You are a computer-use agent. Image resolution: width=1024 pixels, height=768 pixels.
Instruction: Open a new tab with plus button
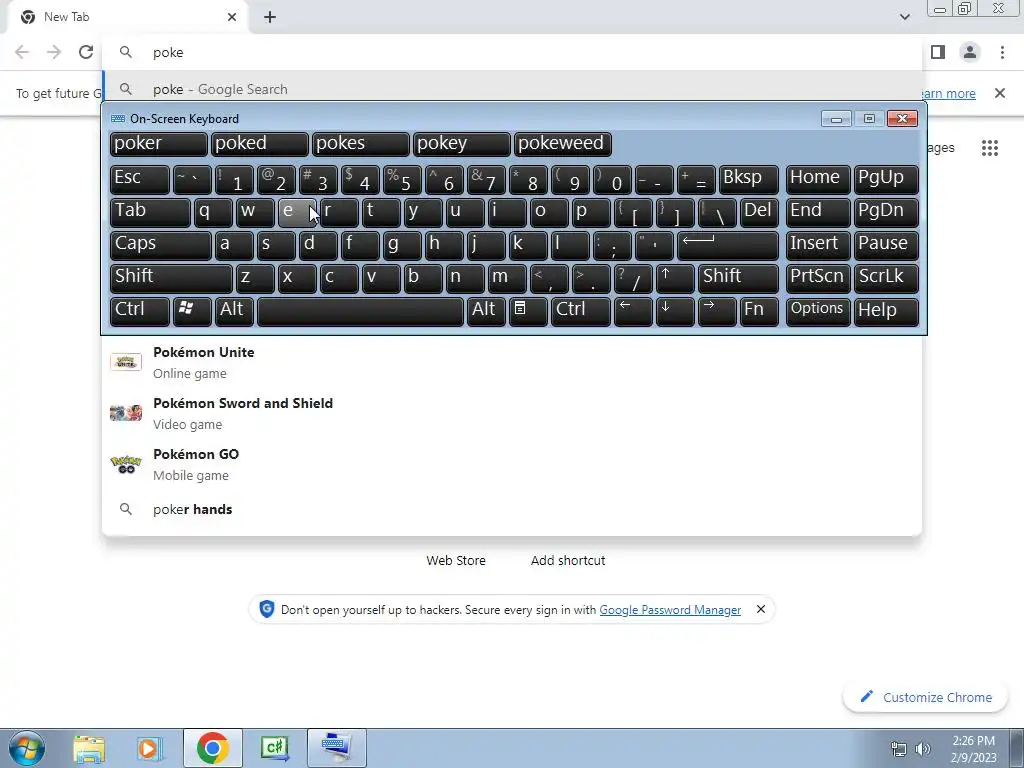point(270,17)
